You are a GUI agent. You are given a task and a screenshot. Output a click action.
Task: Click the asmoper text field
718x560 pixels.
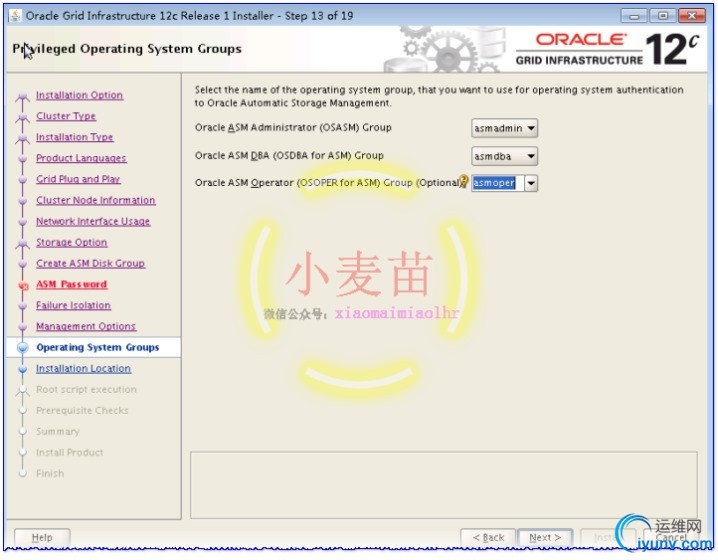click(x=498, y=183)
